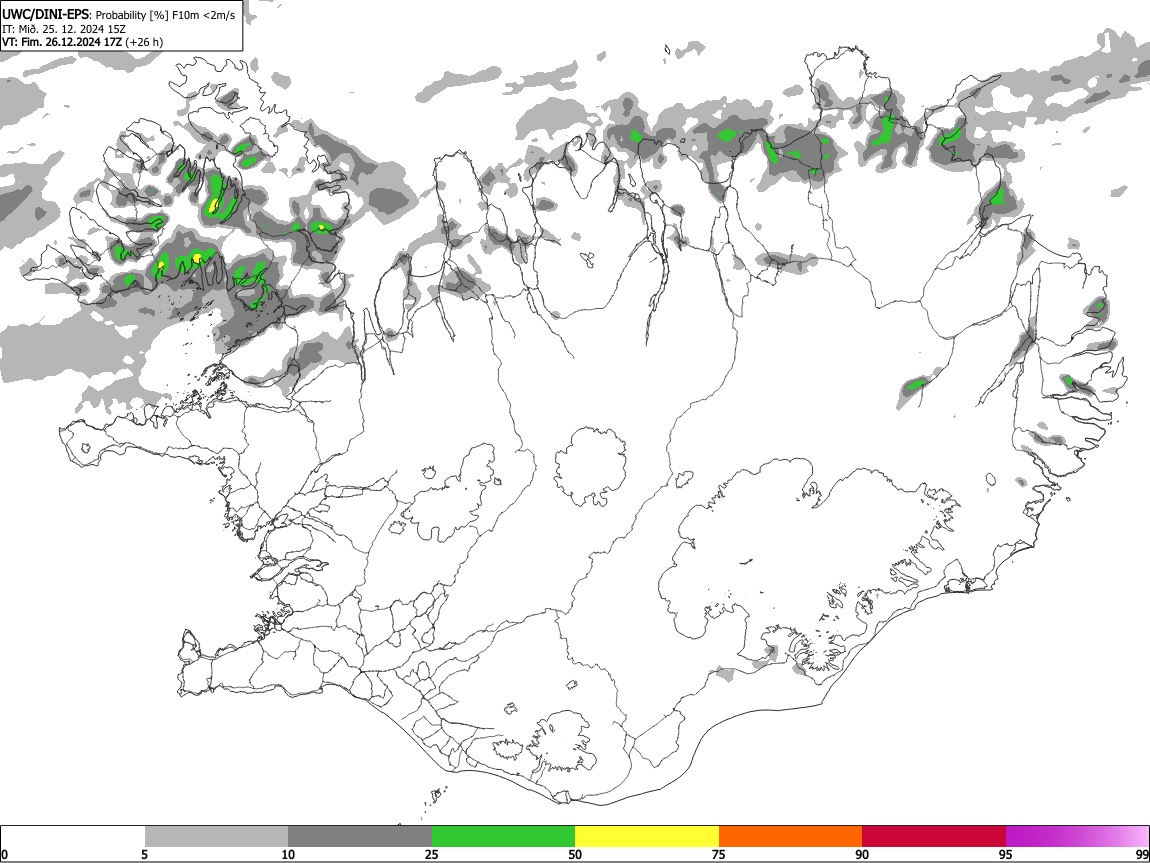Click the legend value '5'

pos(145,854)
